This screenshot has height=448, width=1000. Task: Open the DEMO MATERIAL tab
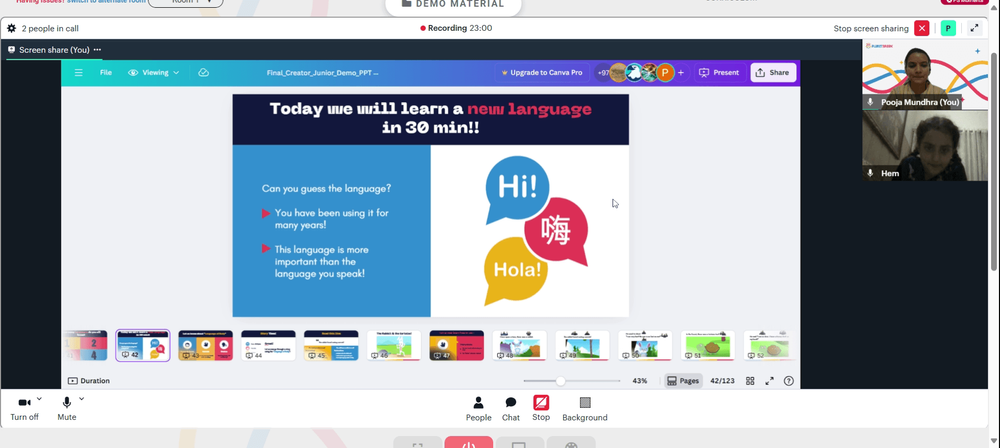pyautogui.click(x=453, y=4)
